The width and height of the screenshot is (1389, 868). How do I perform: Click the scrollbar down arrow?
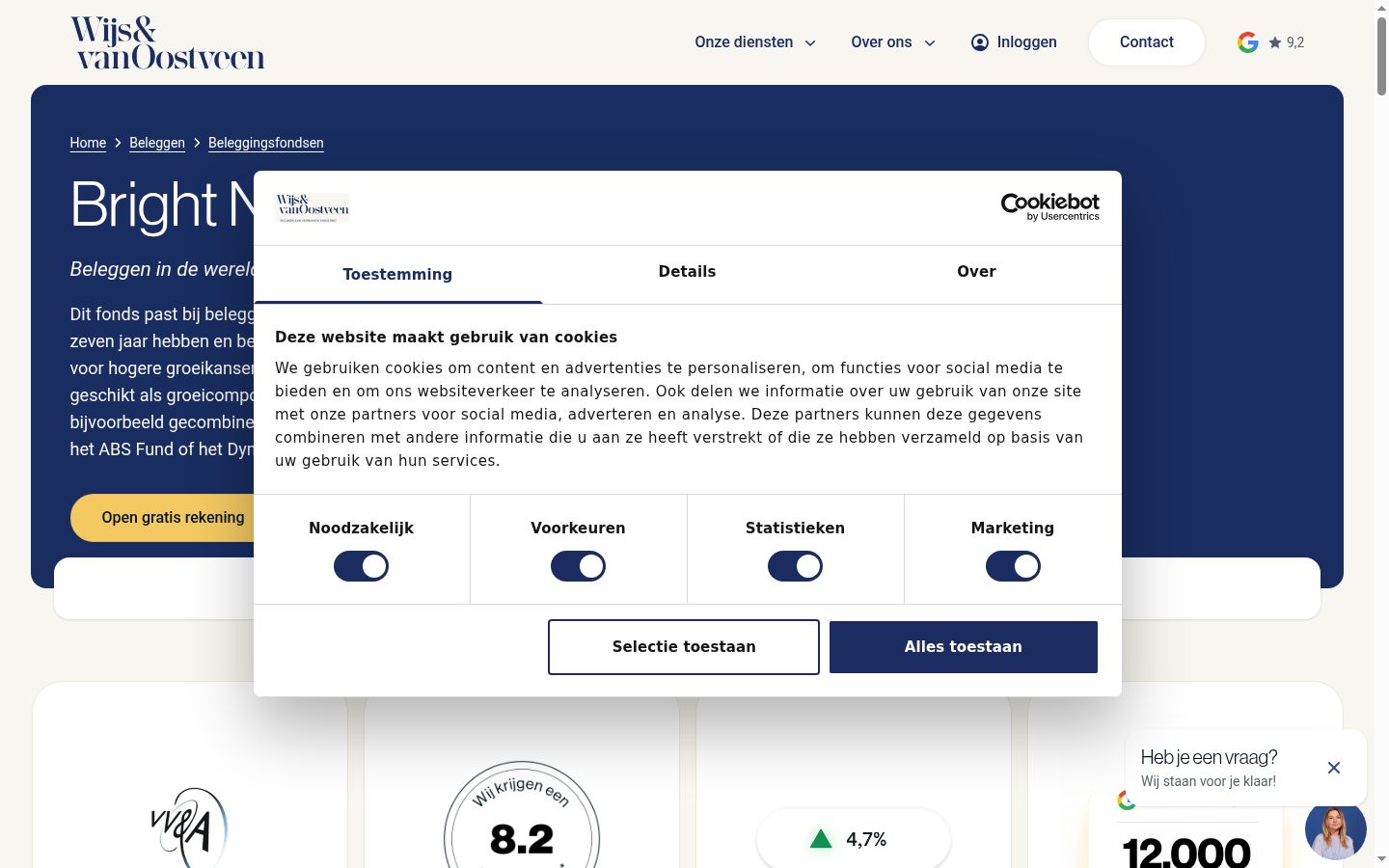[x=1381, y=859]
